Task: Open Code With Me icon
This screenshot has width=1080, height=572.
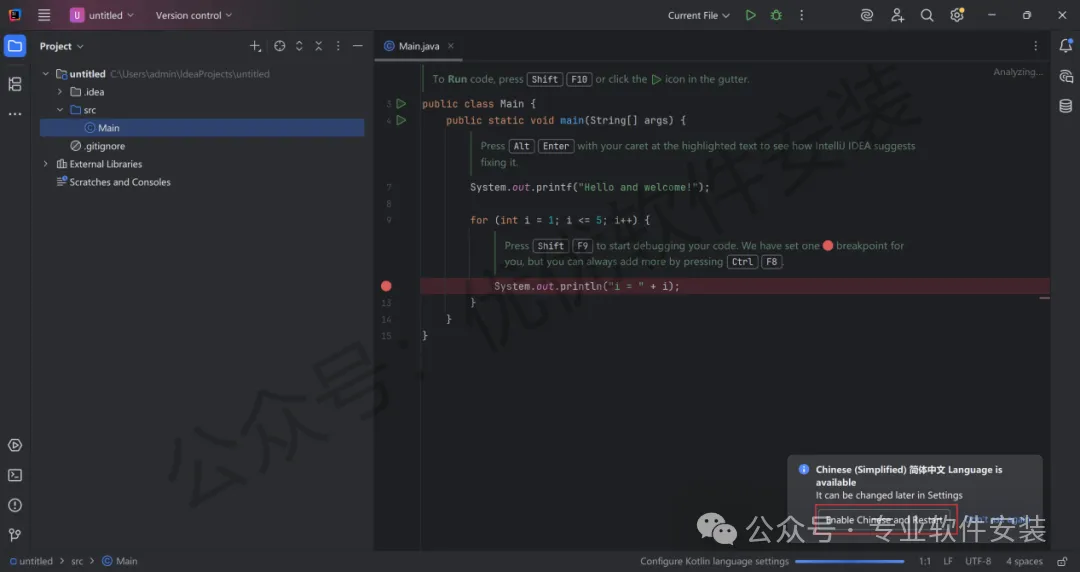Action: [x=897, y=14]
